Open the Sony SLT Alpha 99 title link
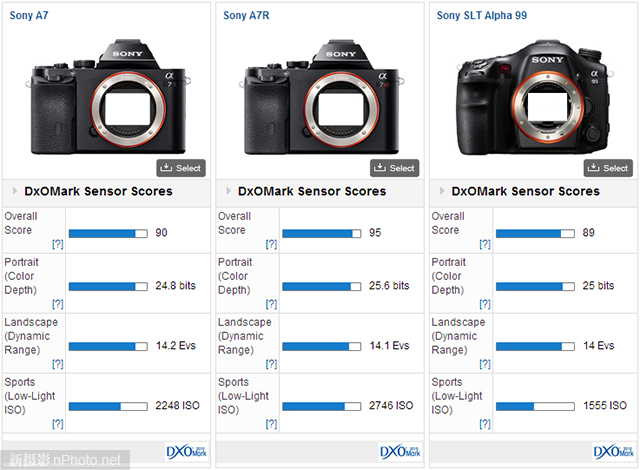Viewport: 640px width, 470px height. tap(482, 16)
